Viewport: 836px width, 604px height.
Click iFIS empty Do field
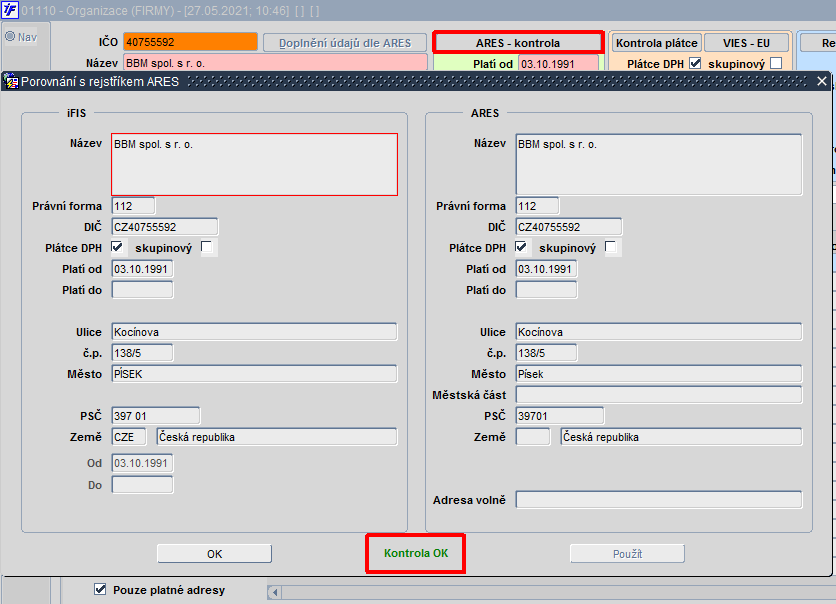click(142, 485)
